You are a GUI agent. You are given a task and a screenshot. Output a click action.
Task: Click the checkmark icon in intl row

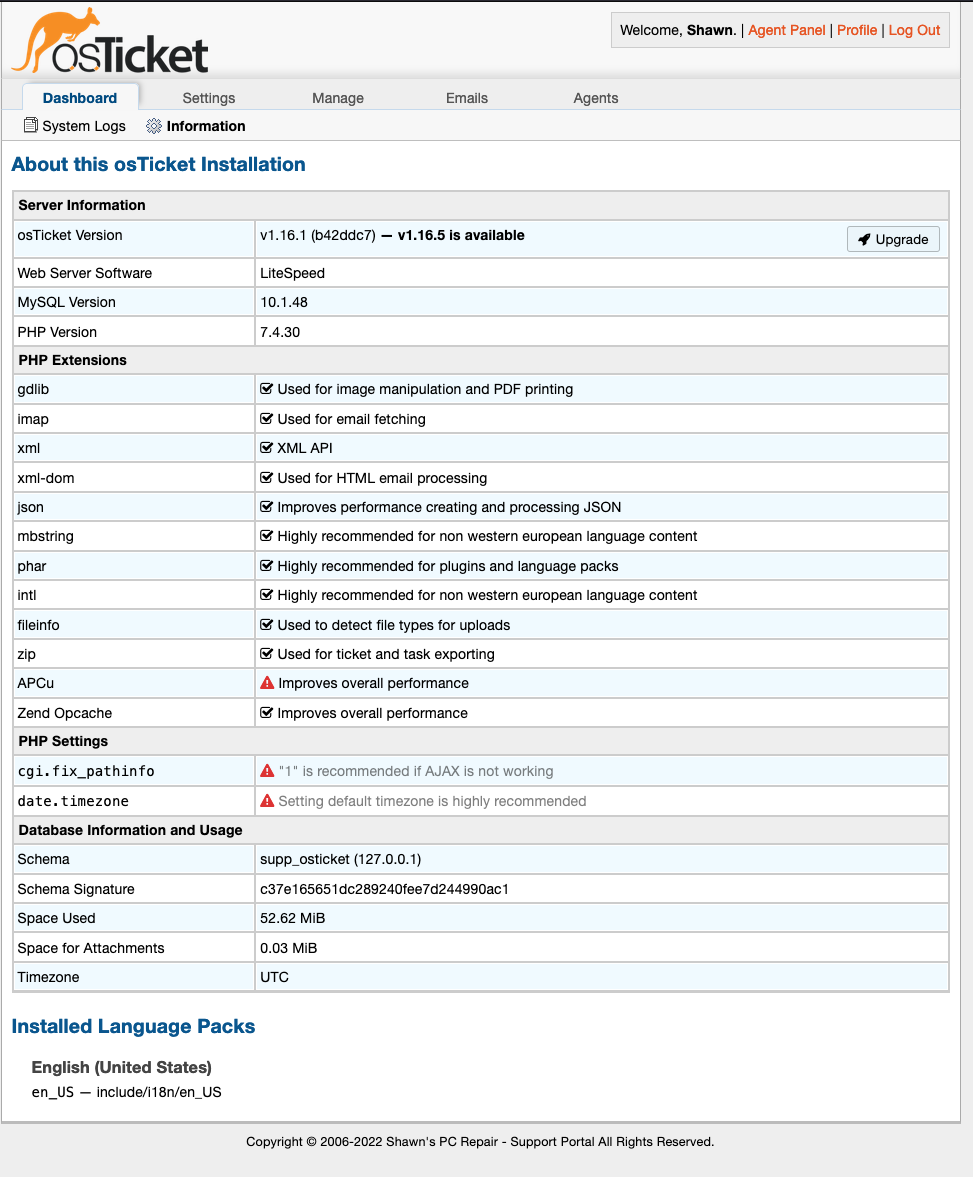[x=267, y=595]
